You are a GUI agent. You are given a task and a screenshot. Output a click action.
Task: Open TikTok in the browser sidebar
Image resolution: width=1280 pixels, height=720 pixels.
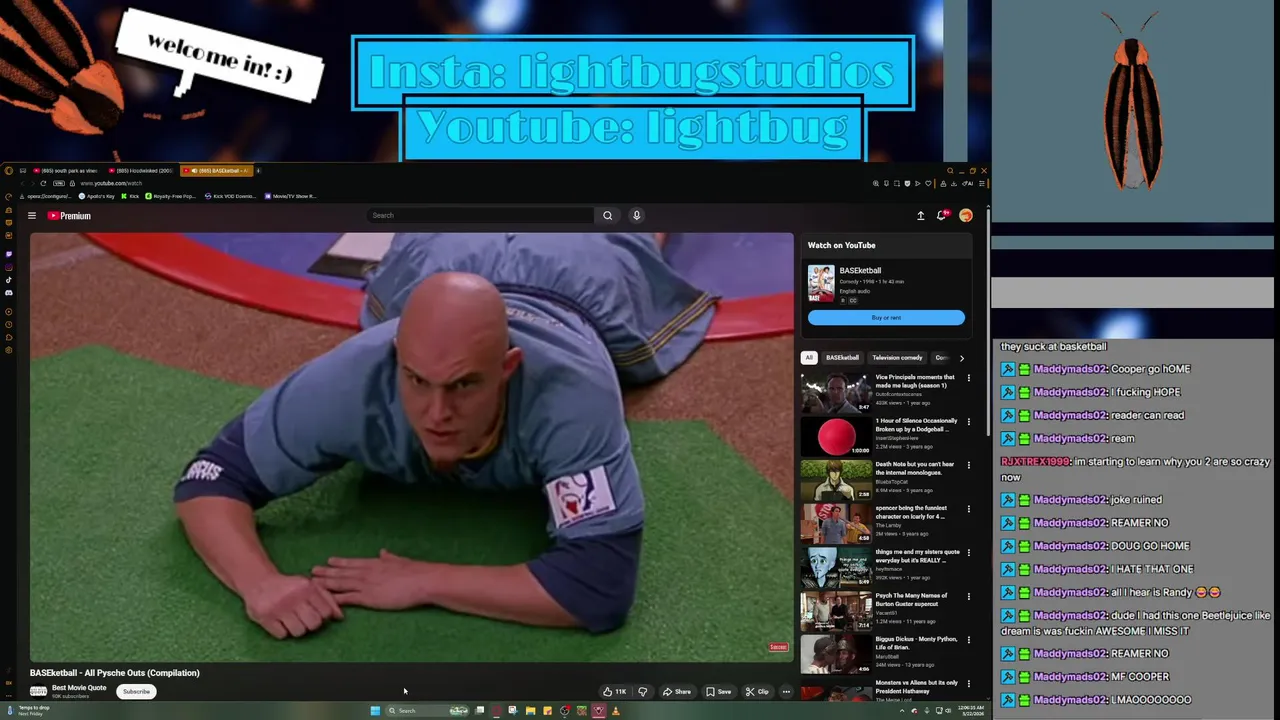pos(9,280)
